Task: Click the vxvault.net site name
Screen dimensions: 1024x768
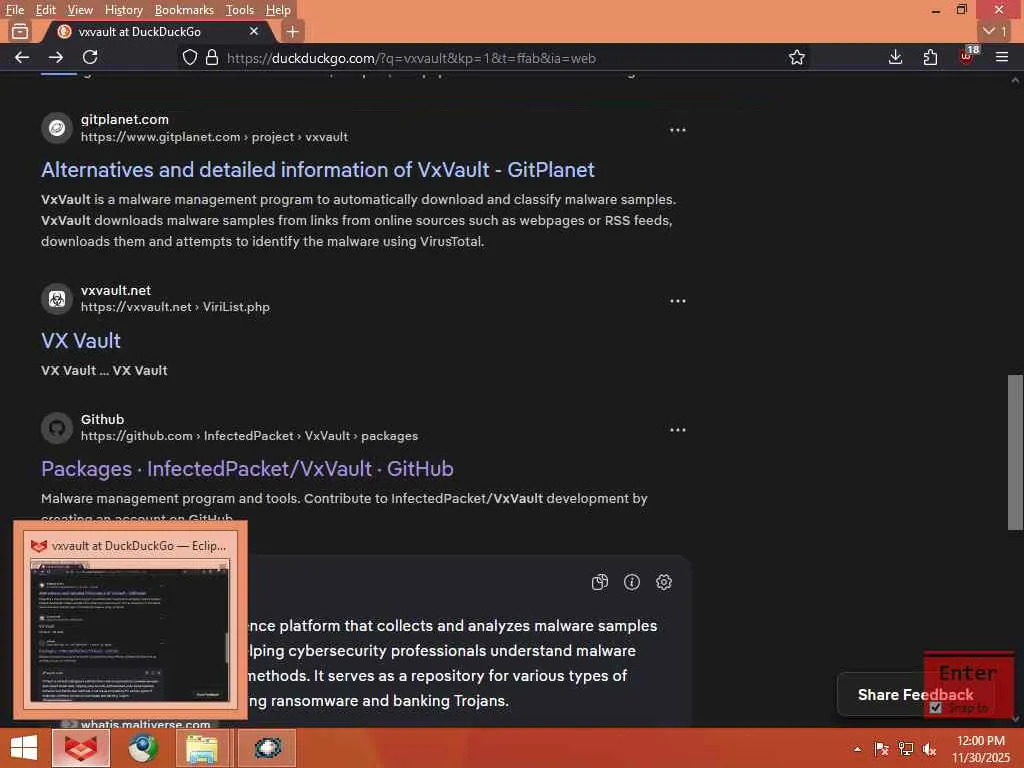Action: click(x=116, y=290)
